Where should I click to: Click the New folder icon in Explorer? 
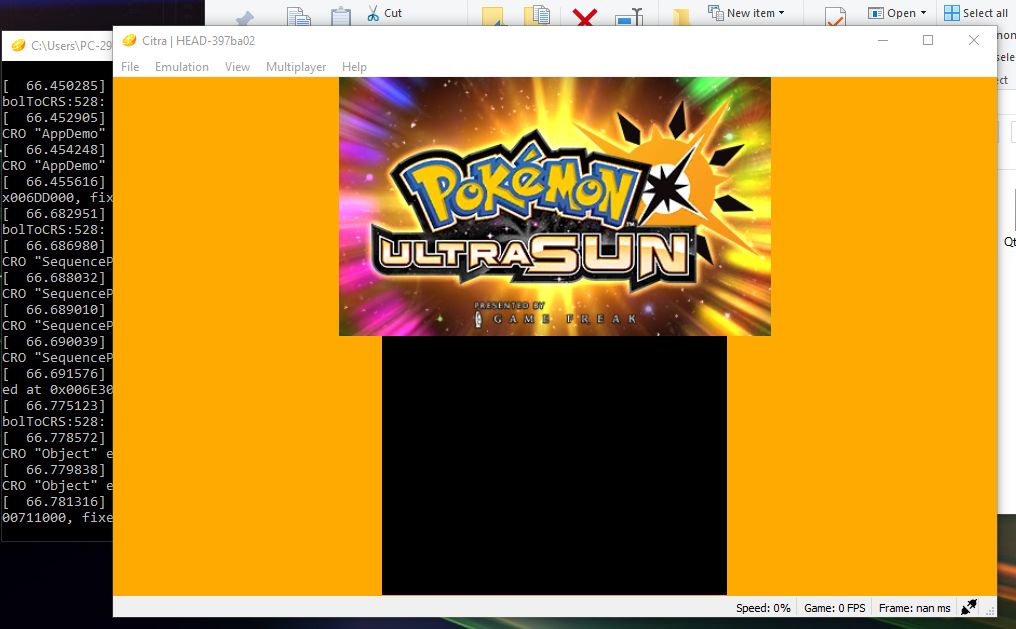(x=680, y=17)
